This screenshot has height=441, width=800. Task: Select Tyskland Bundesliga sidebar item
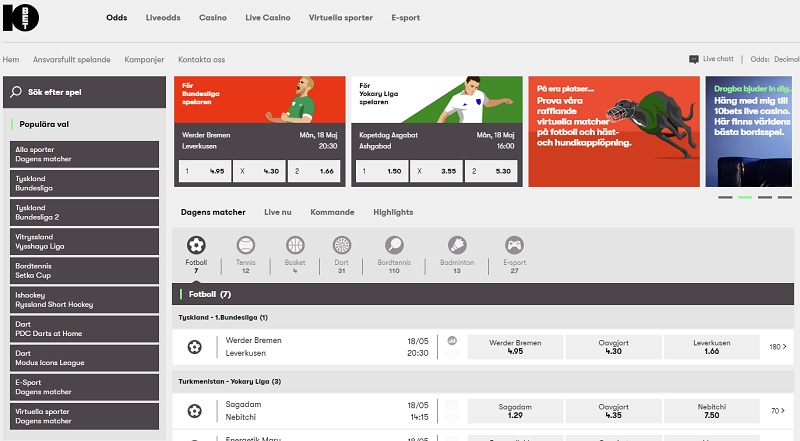click(84, 183)
